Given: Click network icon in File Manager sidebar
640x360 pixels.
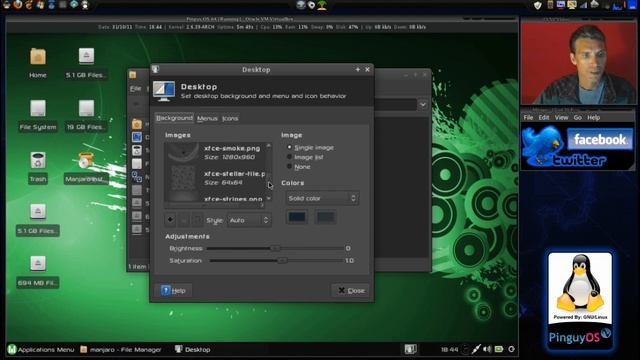Looking at the screenshot, I should 137,176.
